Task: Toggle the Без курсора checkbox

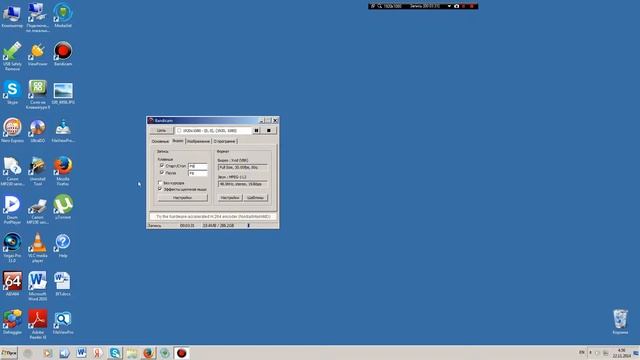Action: pyautogui.click(x=160, y=183)
